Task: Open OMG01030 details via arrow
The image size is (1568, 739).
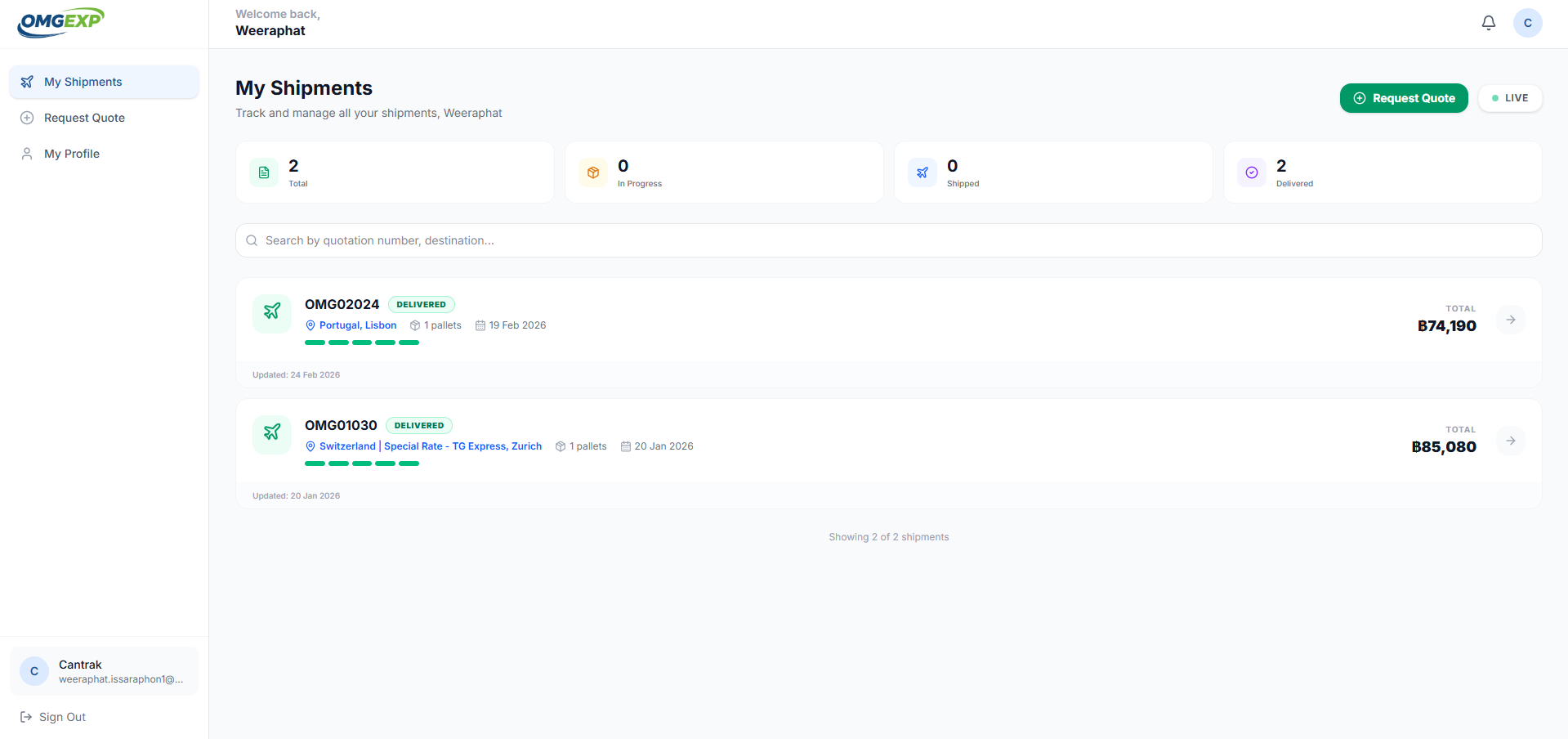Action: tap(1511, 441)
